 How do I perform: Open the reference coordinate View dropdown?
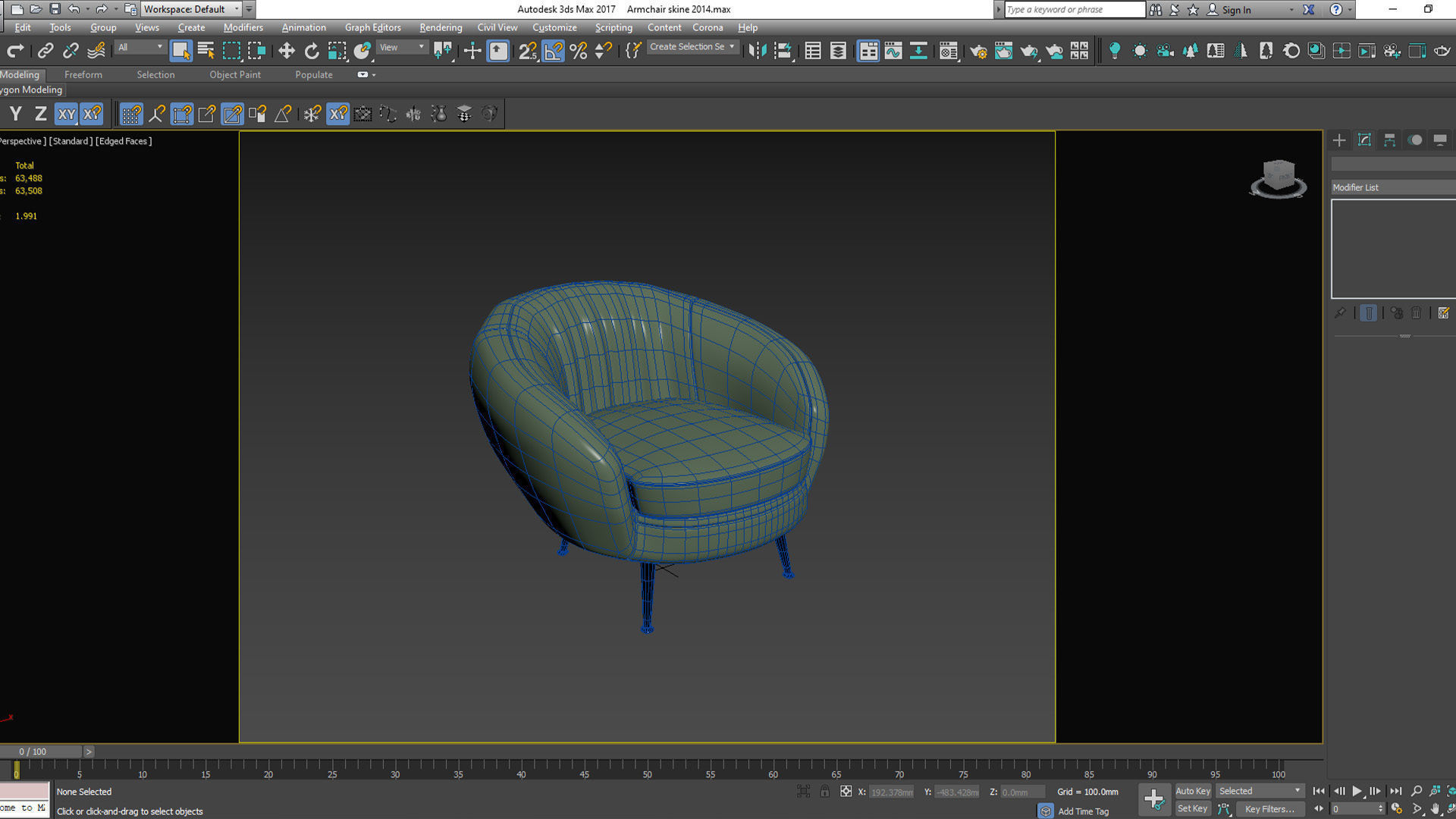(x=402, y=47)
